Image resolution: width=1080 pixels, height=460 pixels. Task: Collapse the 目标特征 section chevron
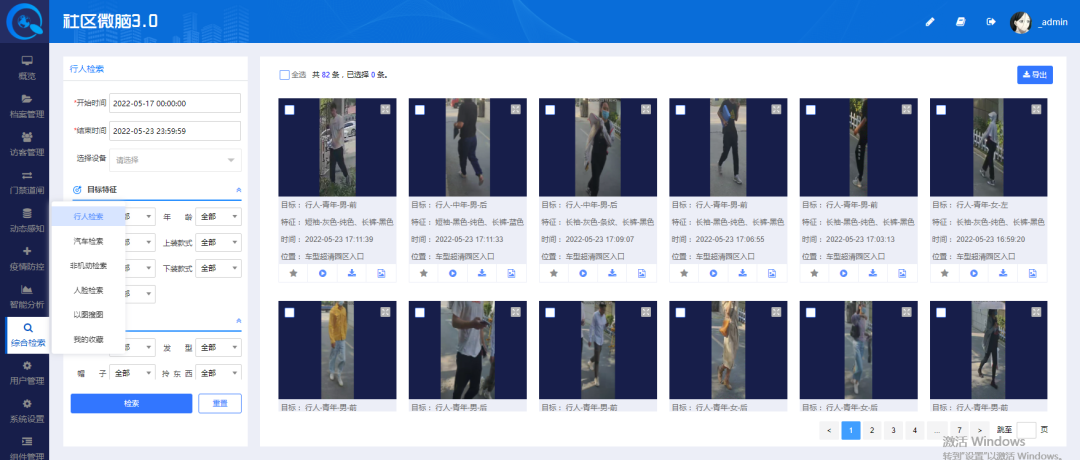click(x=238, y=189)
